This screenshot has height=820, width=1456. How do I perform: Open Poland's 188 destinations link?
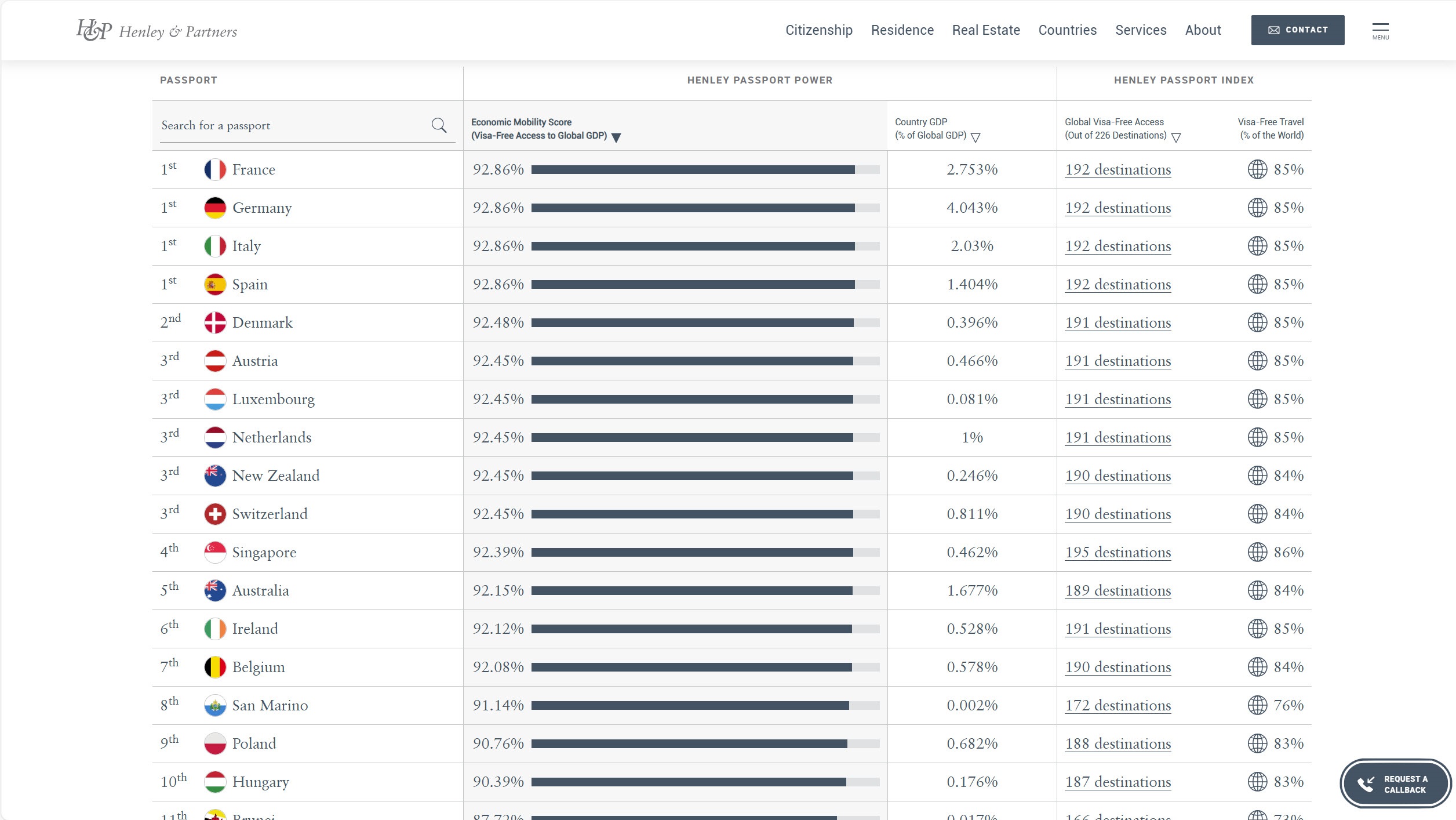(1118, 744)
